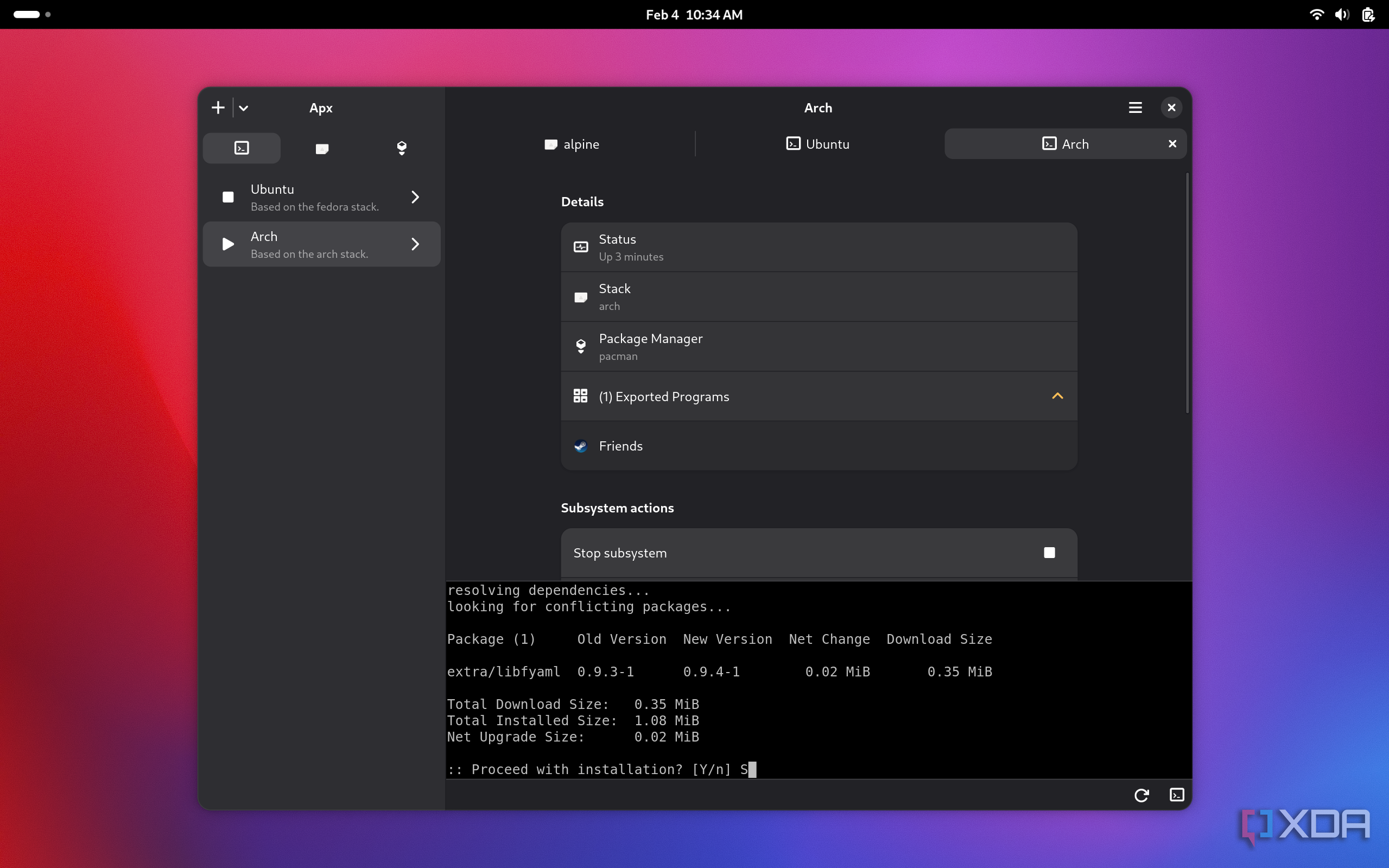The width and height of the screenshot is (1389, 868).
Task: Select the Arch tab
Action: 1065,144
